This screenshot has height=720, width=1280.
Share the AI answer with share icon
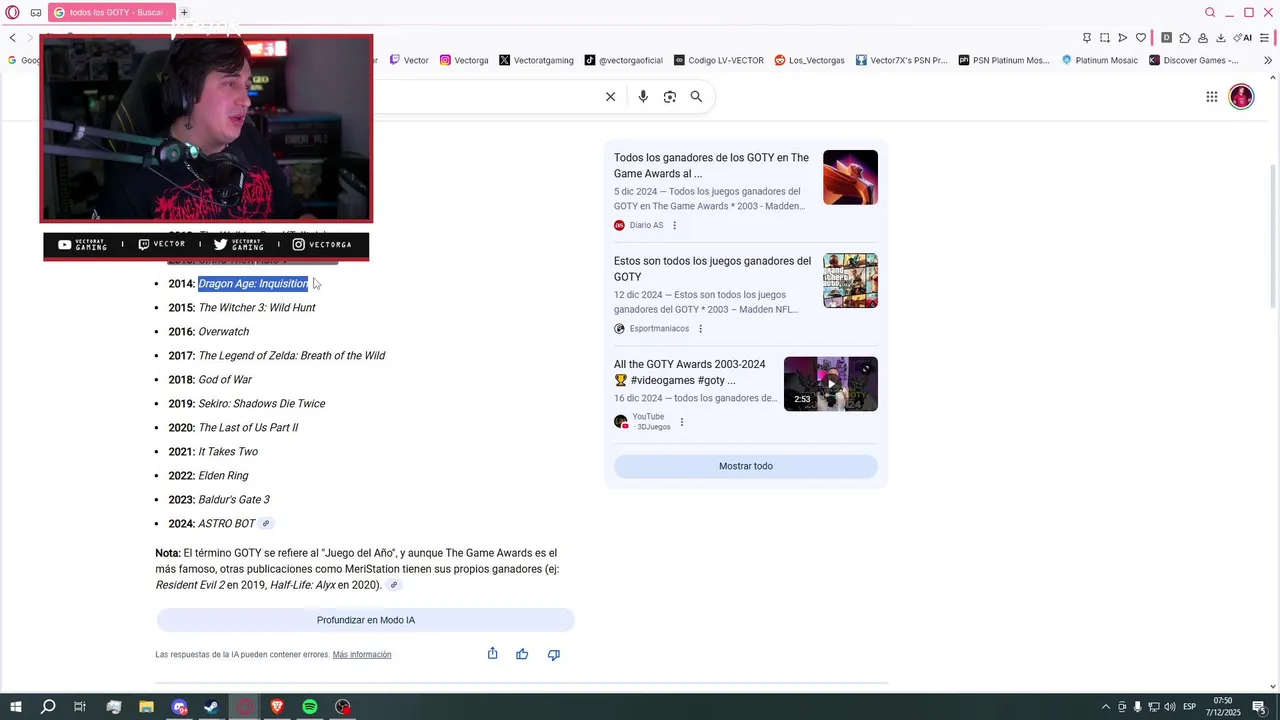492,654
